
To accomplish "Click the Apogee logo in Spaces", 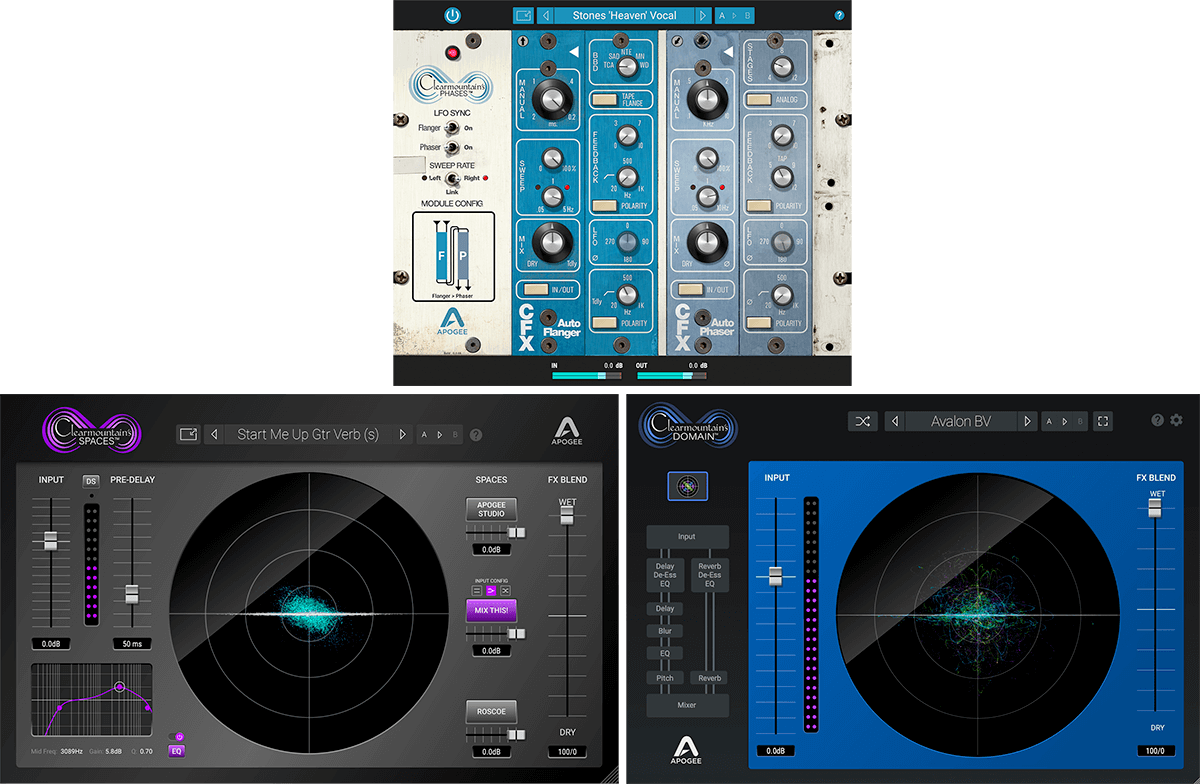I will 567,432.
